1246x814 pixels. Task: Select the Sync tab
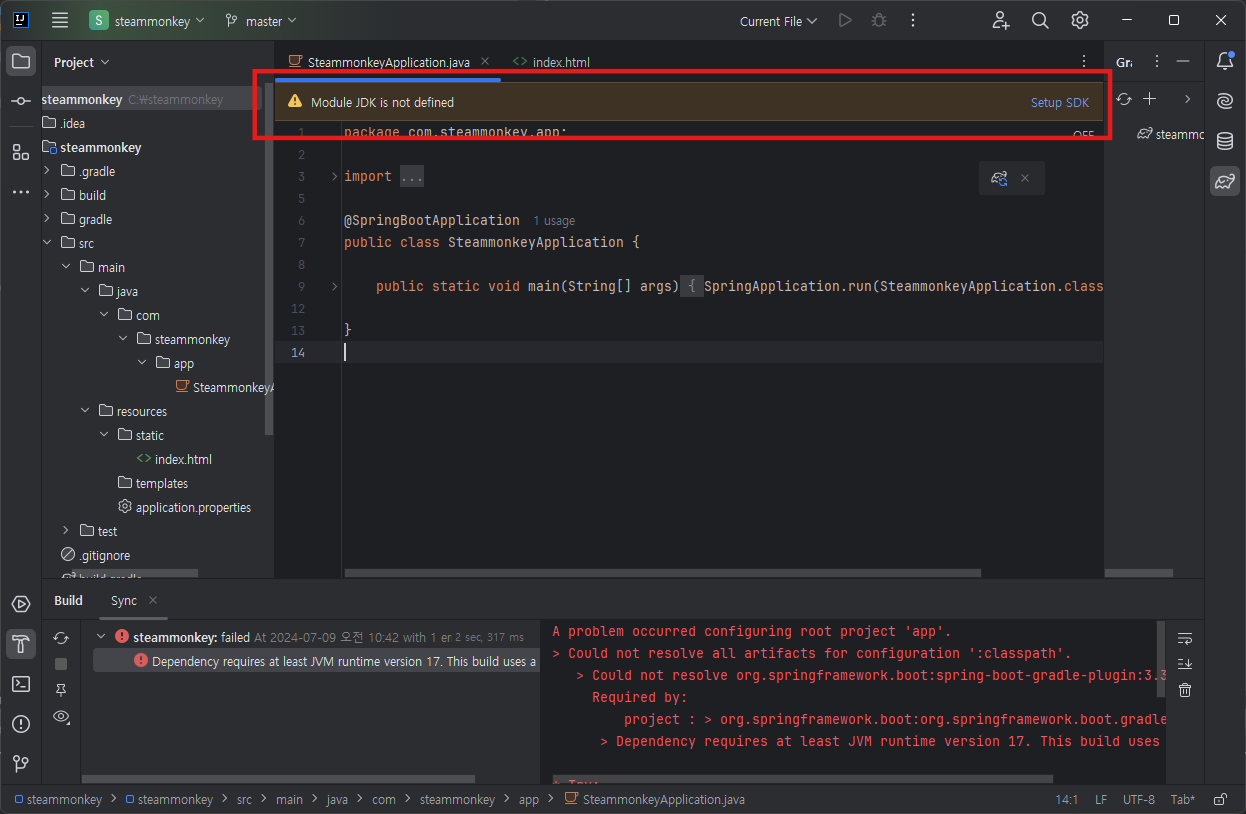(124, 600)
